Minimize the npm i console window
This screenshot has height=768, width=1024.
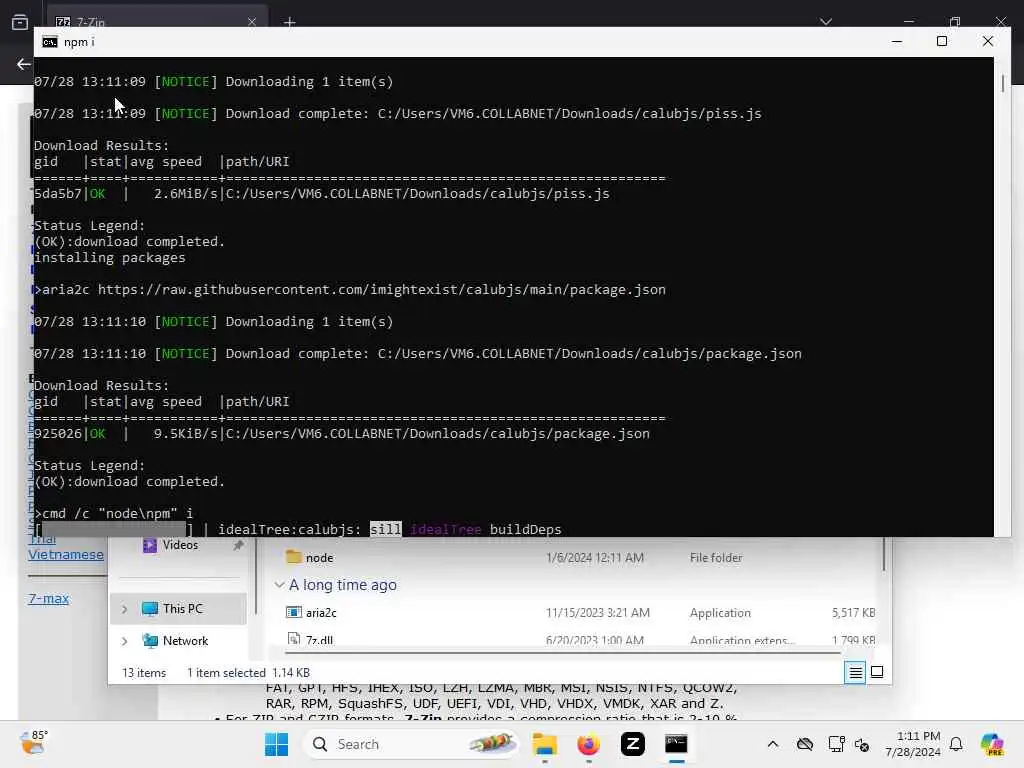point(897,41)
